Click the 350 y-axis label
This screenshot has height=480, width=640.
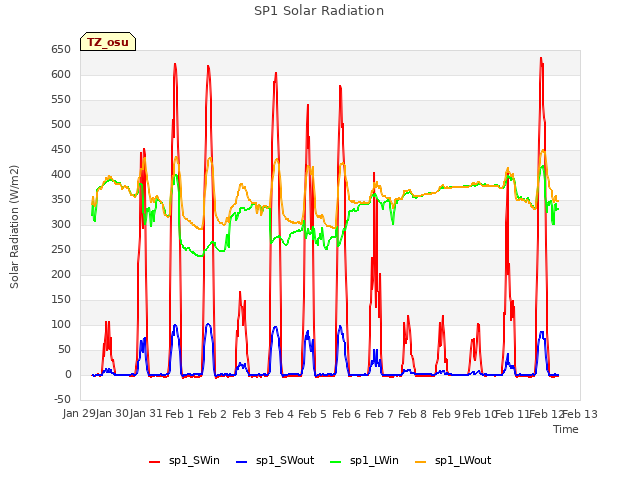[x=61, y=200]
